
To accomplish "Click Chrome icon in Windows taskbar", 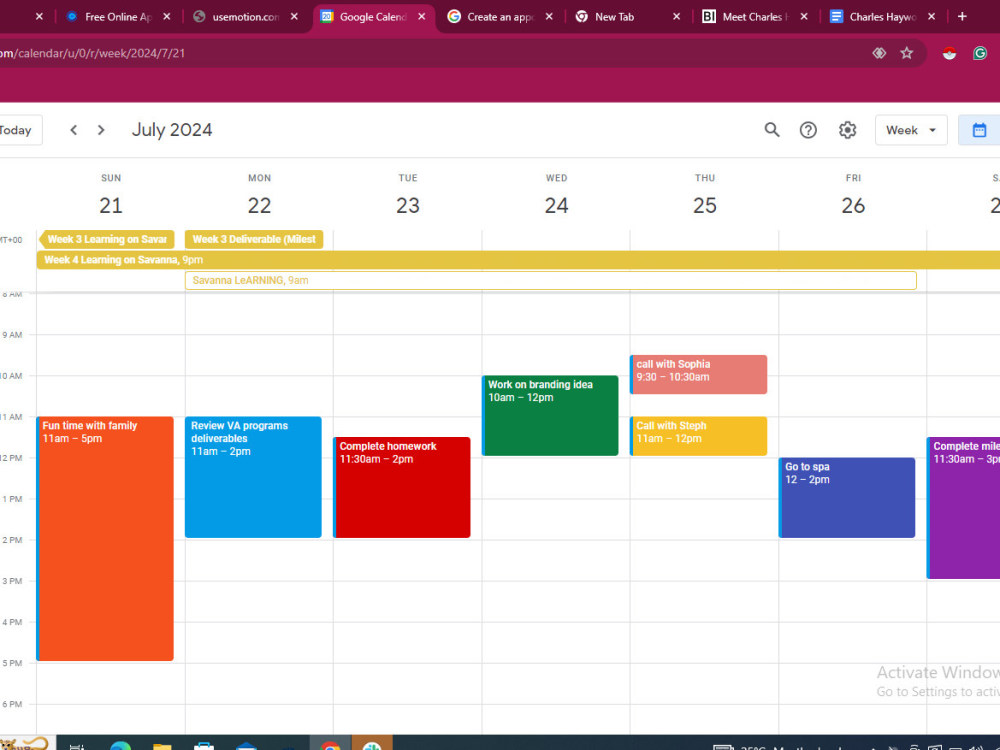I will (330, 744).
